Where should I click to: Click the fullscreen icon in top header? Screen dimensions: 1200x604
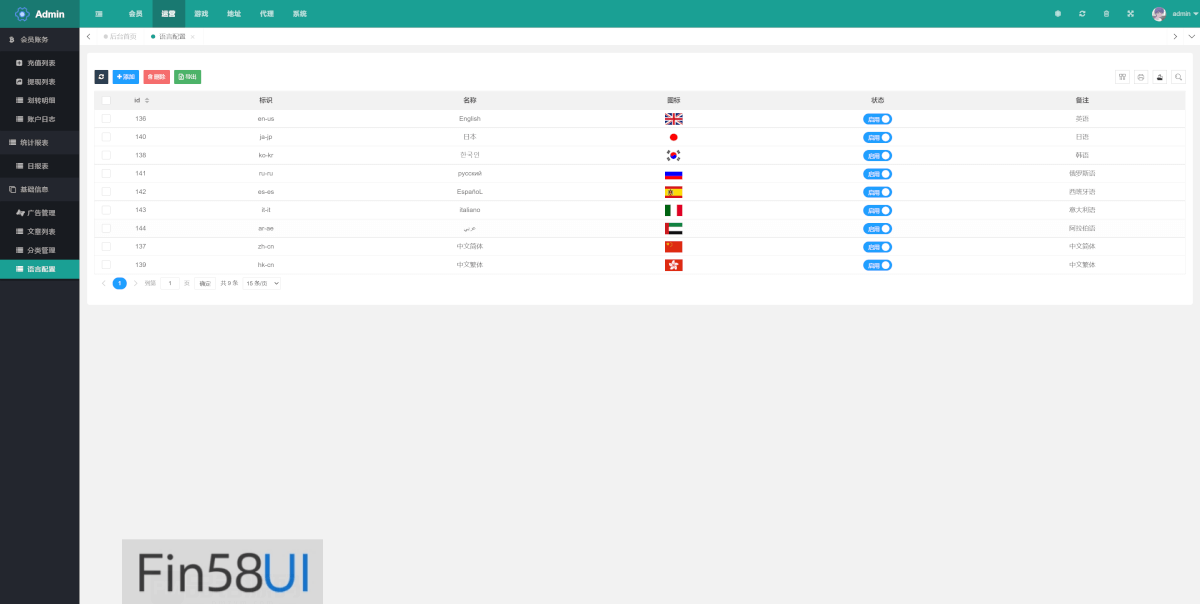click(x=1130, y=14)
